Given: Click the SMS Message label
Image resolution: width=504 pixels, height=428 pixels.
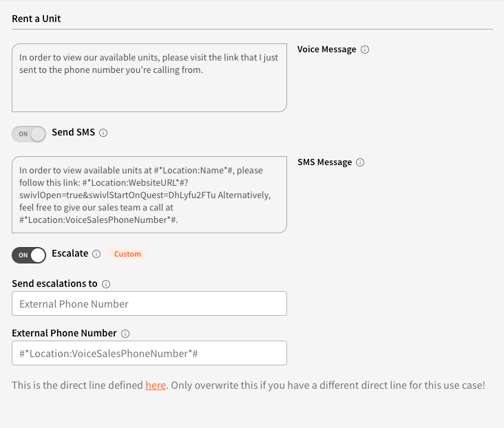Looking at the screenshot, I should pyautogui.click(x=325, y=162).
